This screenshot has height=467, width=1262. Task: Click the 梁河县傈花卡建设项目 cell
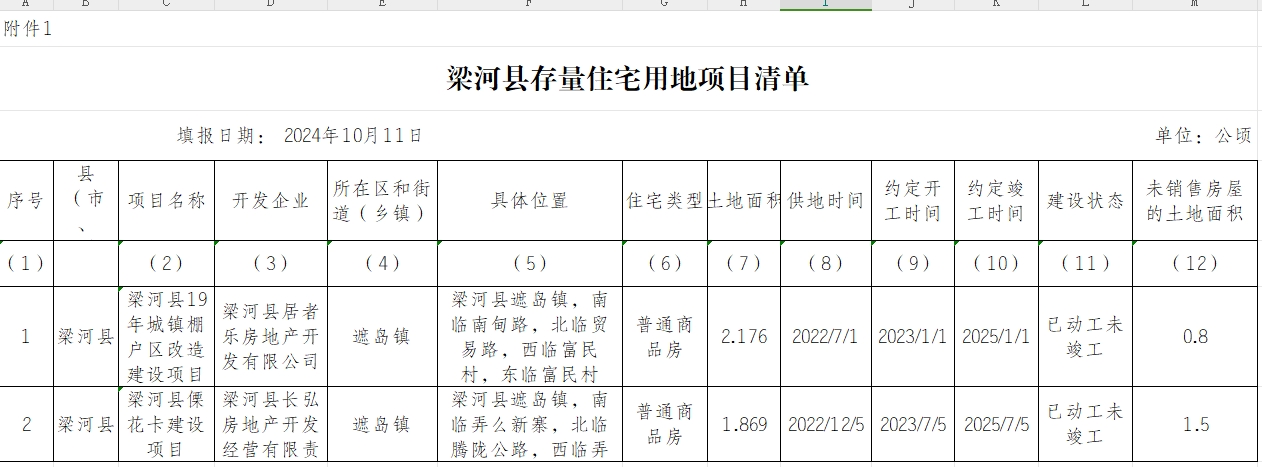click(x=166, y=424)
